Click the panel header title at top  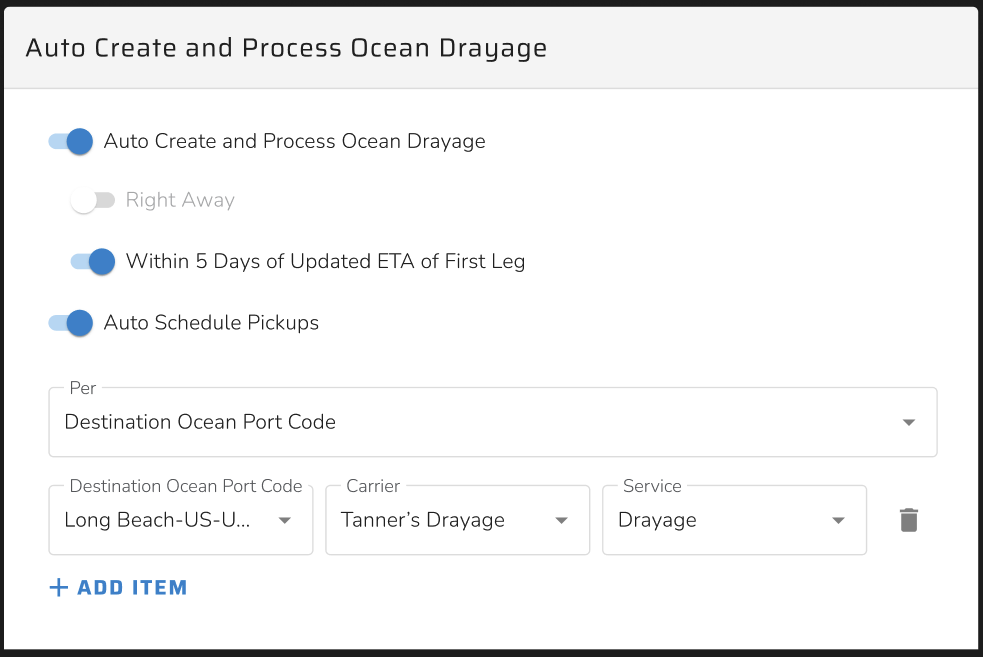point(286,48)
